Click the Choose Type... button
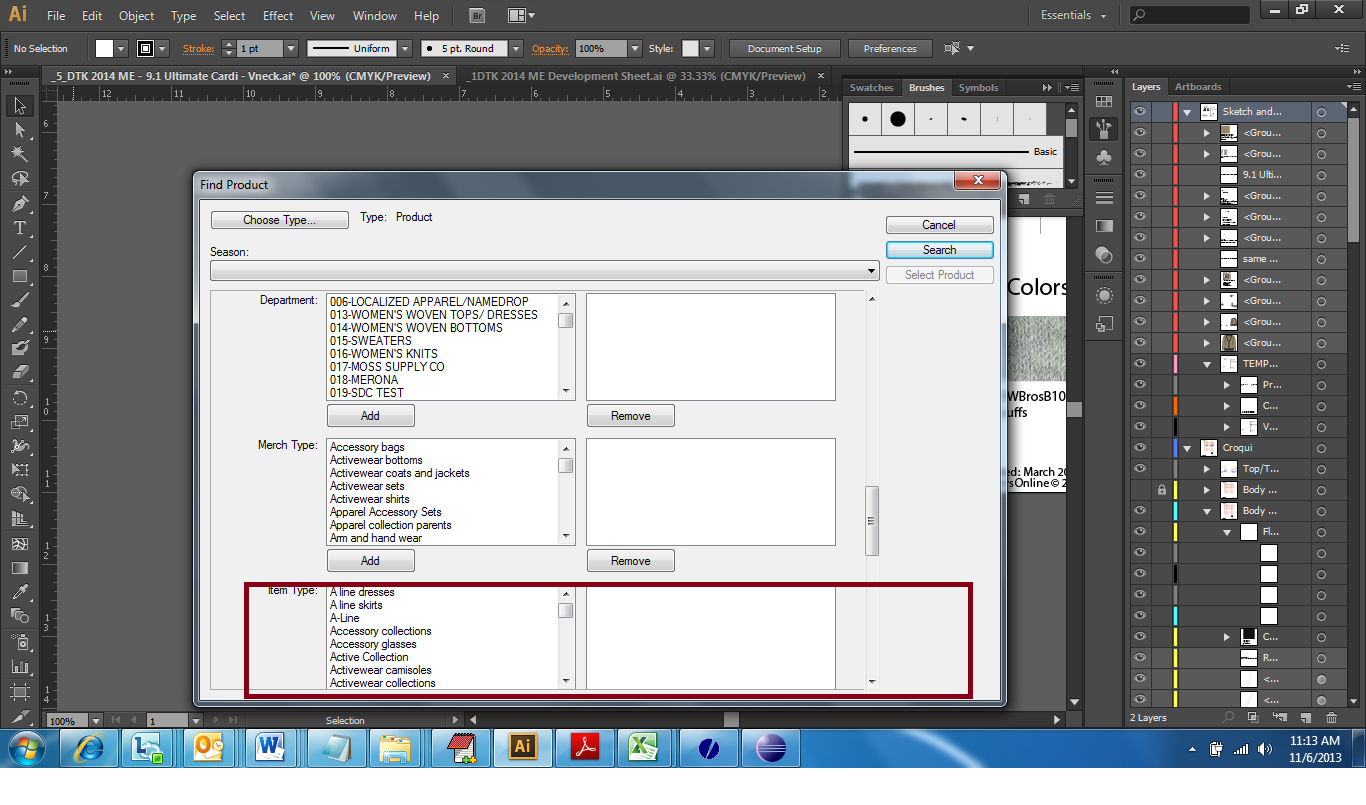Viewport: 1366px width, 805px height. (279, 220)
